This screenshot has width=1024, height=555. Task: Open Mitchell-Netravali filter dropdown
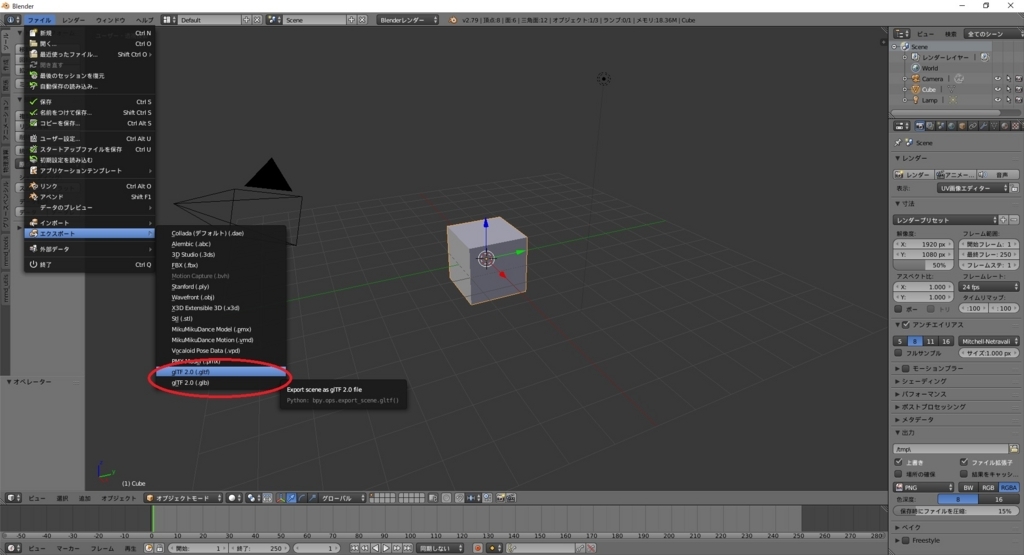(x=988, y=341)
